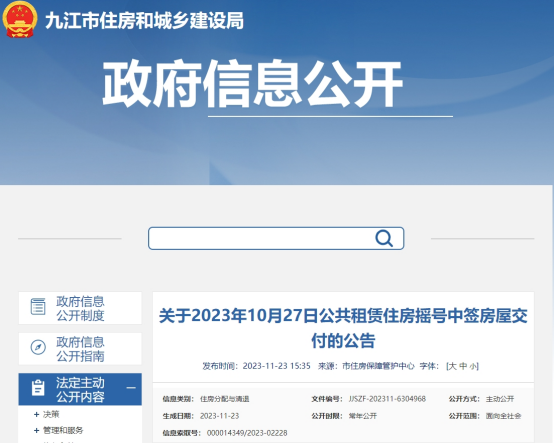Open the 政府信息公开制度 menu item

(80, 308)
